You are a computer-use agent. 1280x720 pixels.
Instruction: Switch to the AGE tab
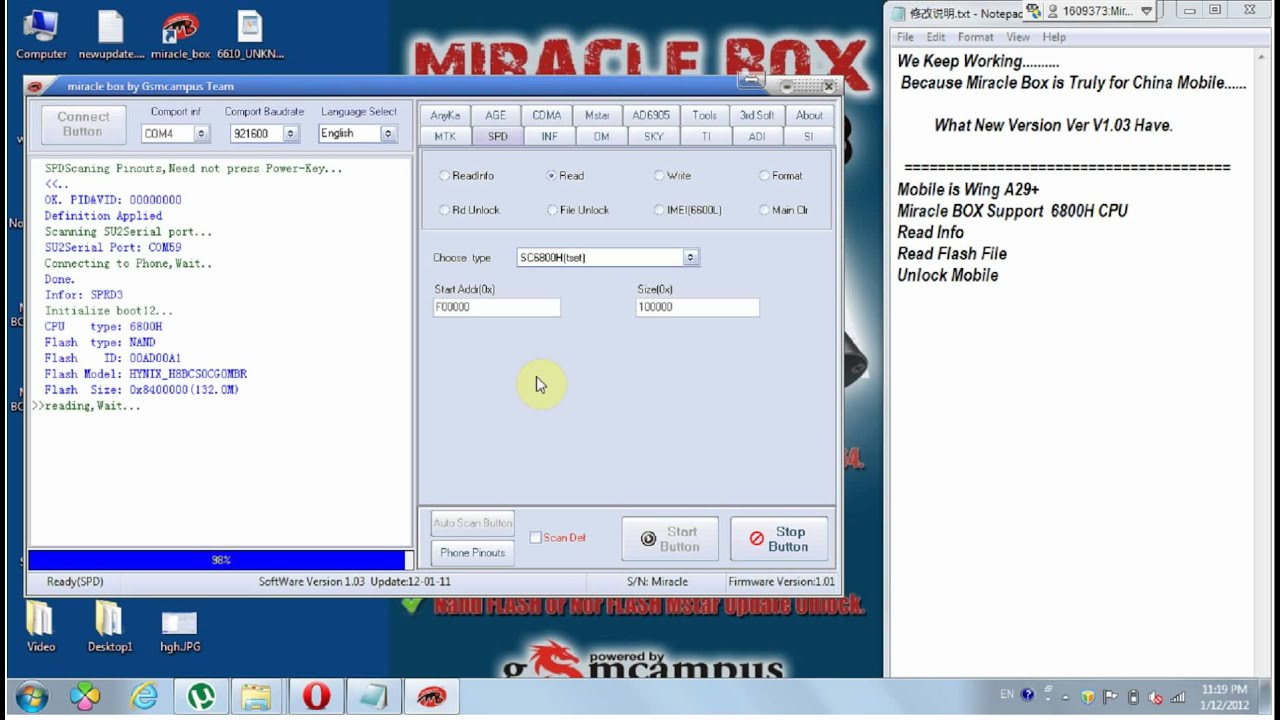click(x=496, y=115)
